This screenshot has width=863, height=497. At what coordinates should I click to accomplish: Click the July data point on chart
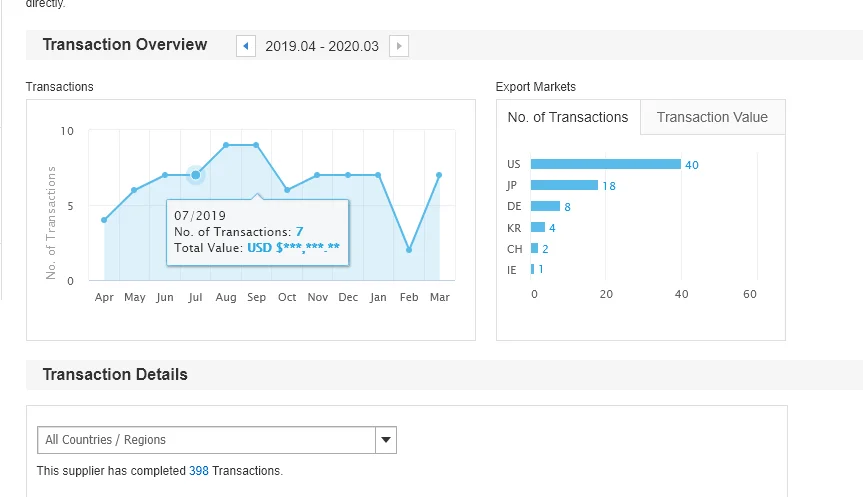196,175
